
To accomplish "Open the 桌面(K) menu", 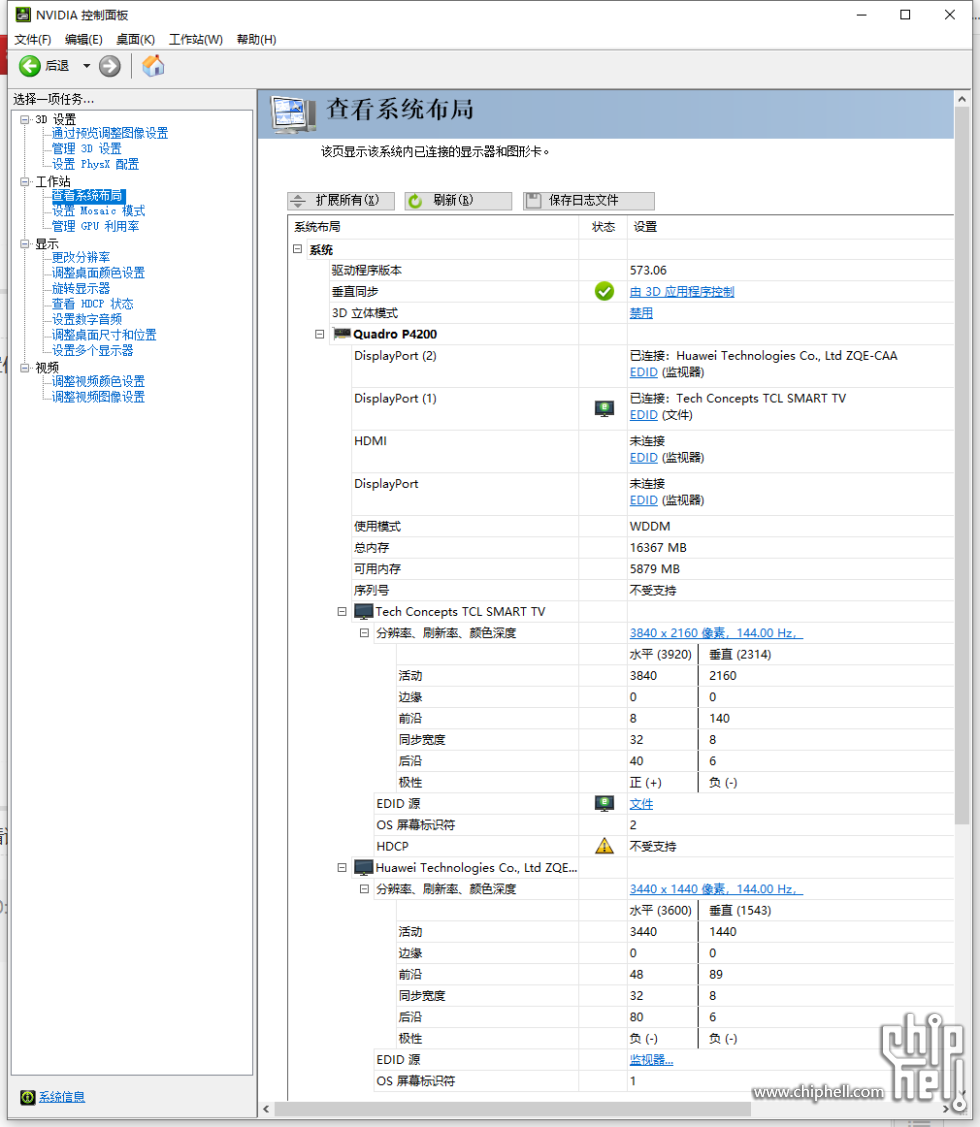I will point(135,40).
